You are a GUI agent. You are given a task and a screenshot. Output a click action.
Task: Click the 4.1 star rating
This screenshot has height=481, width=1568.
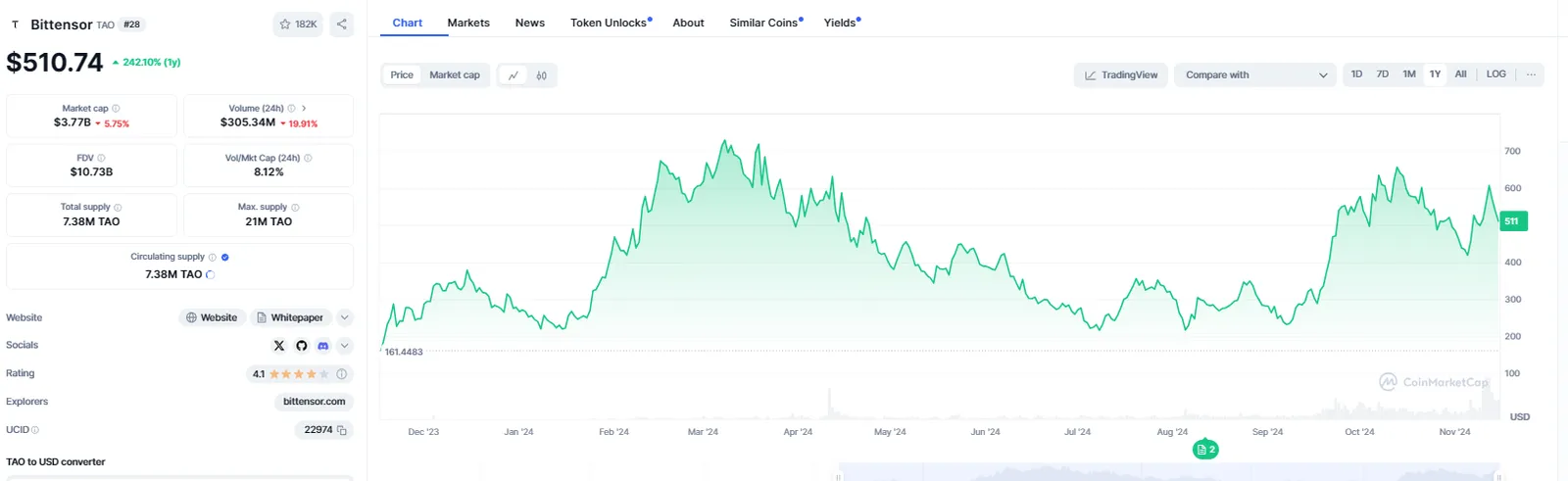click(299, 374)
